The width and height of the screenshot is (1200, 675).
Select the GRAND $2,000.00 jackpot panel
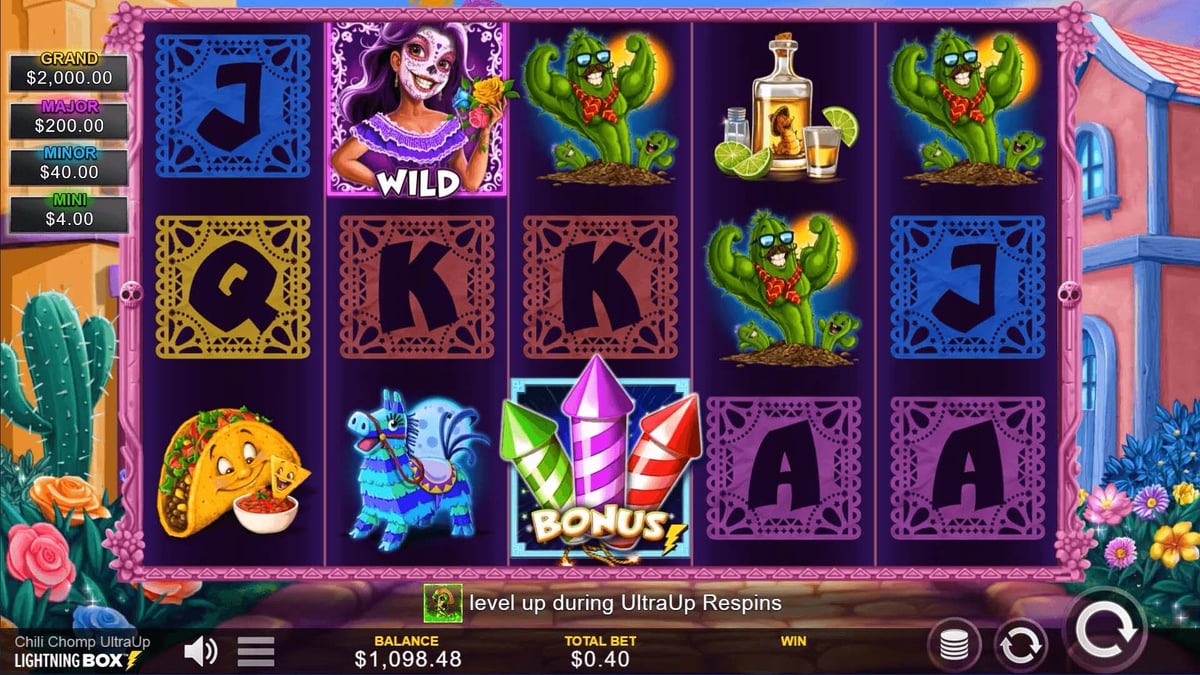pyautogui.click(x=69, y=70)
